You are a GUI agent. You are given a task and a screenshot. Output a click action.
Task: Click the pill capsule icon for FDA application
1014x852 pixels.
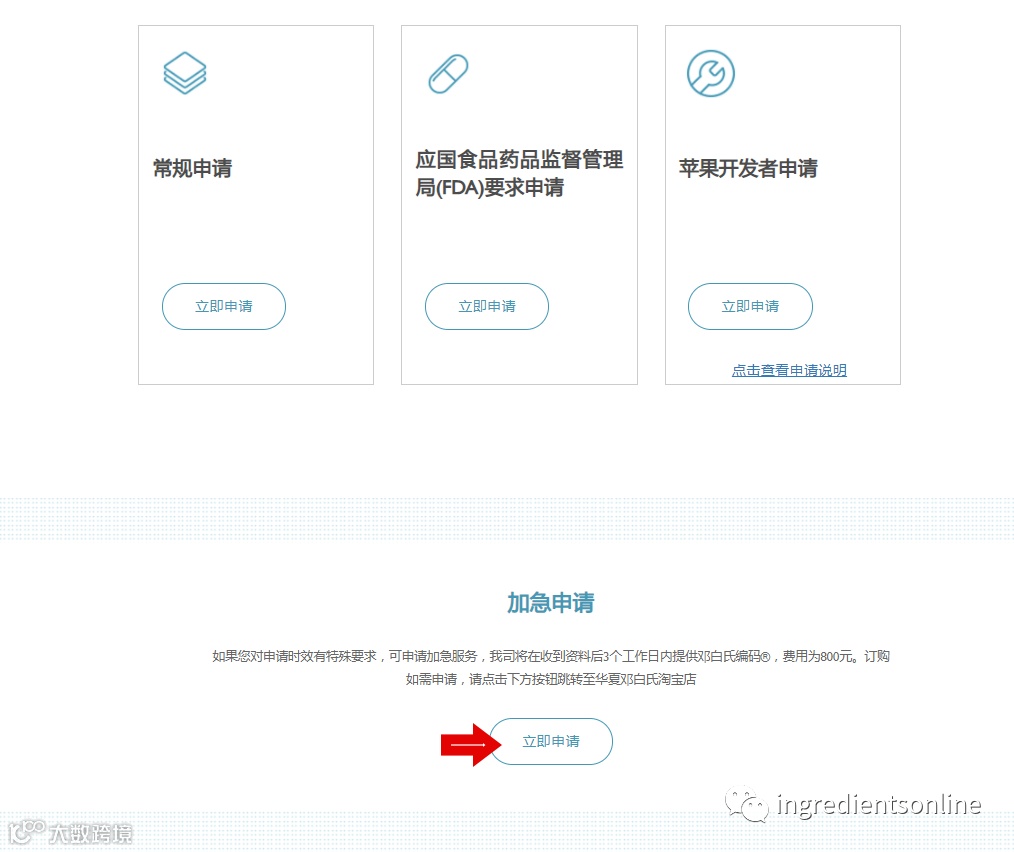coord(448,74)
